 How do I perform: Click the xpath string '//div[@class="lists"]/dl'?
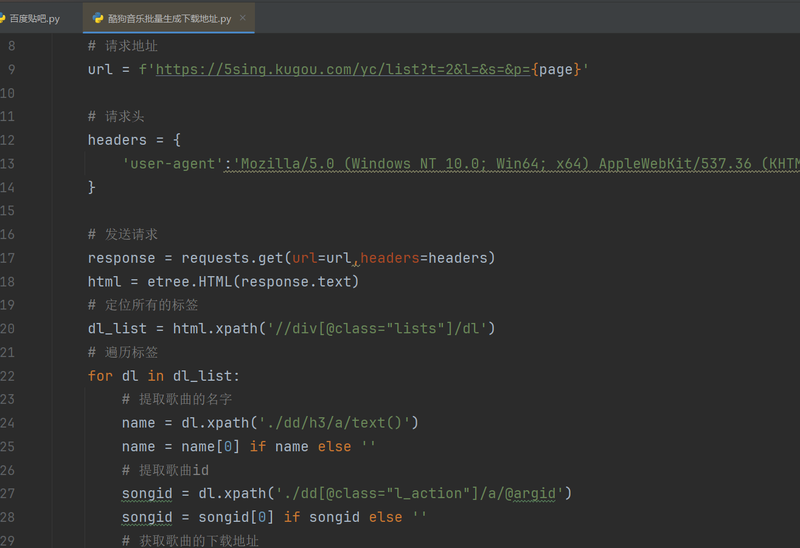pyautogui.click(x=377, y=328)
